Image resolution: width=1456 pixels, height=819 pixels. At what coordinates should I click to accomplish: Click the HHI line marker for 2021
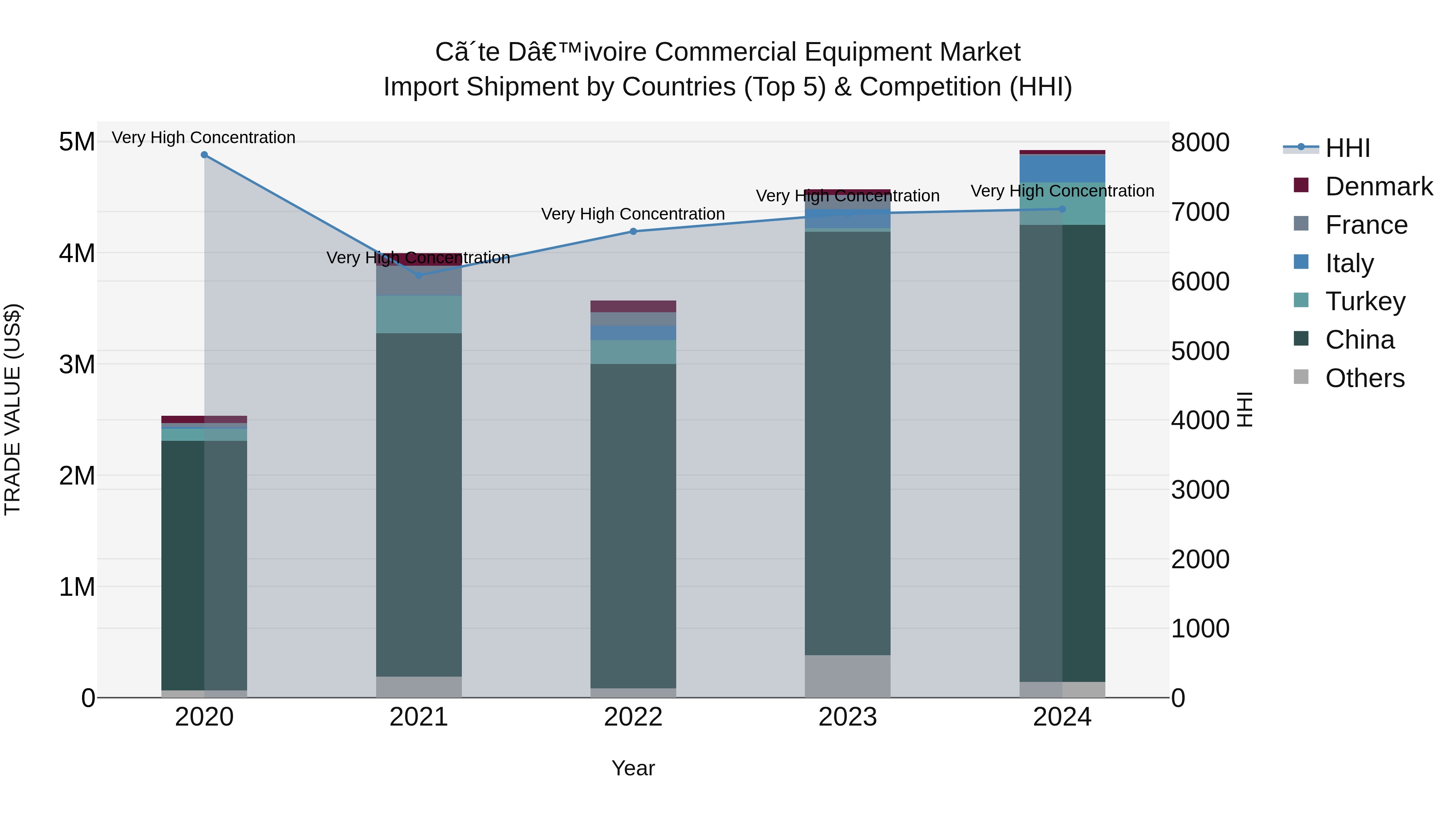point(419,275)
